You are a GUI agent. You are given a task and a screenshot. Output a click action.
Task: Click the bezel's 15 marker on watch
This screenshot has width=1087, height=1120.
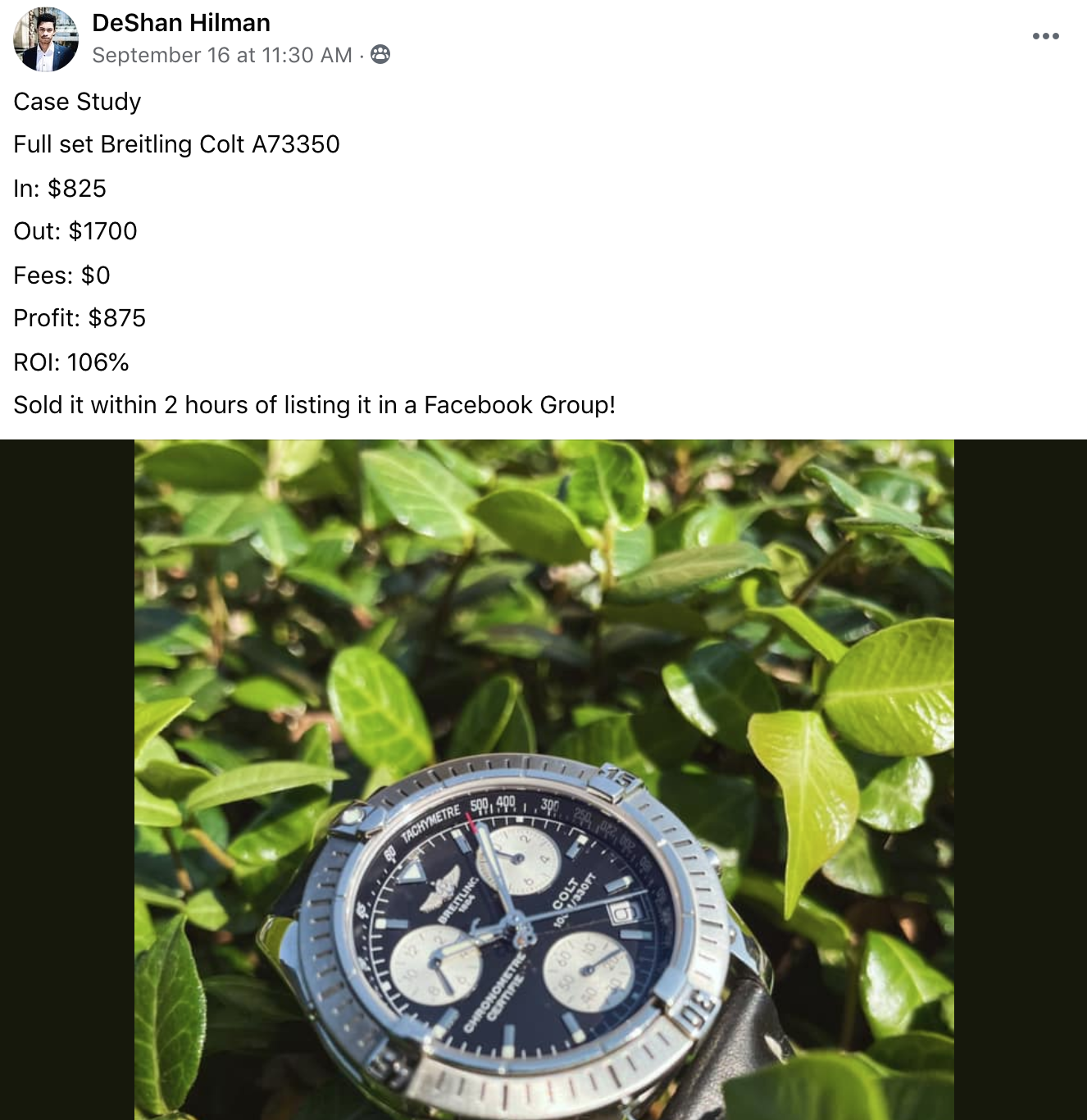pyautogui.click(x=620, y=780)
